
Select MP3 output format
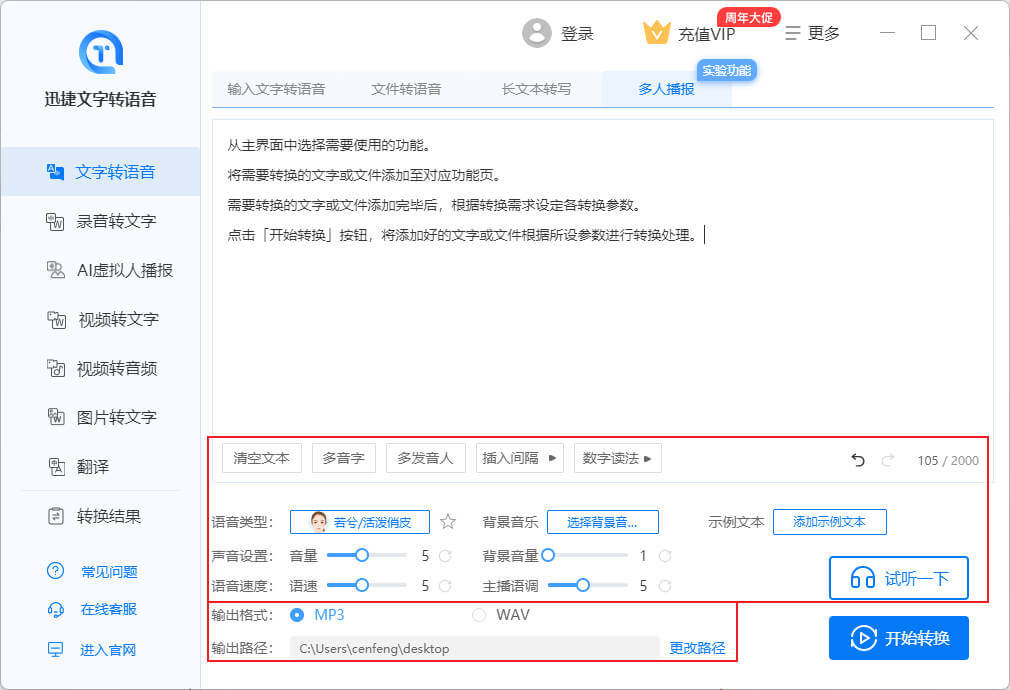297,614
